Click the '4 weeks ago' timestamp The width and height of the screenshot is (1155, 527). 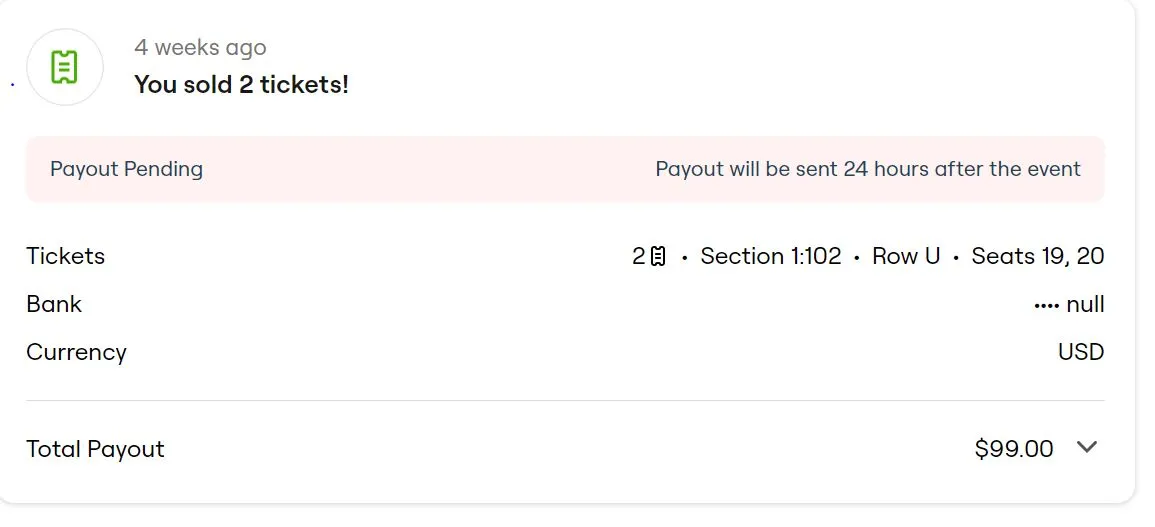point(200,47)
